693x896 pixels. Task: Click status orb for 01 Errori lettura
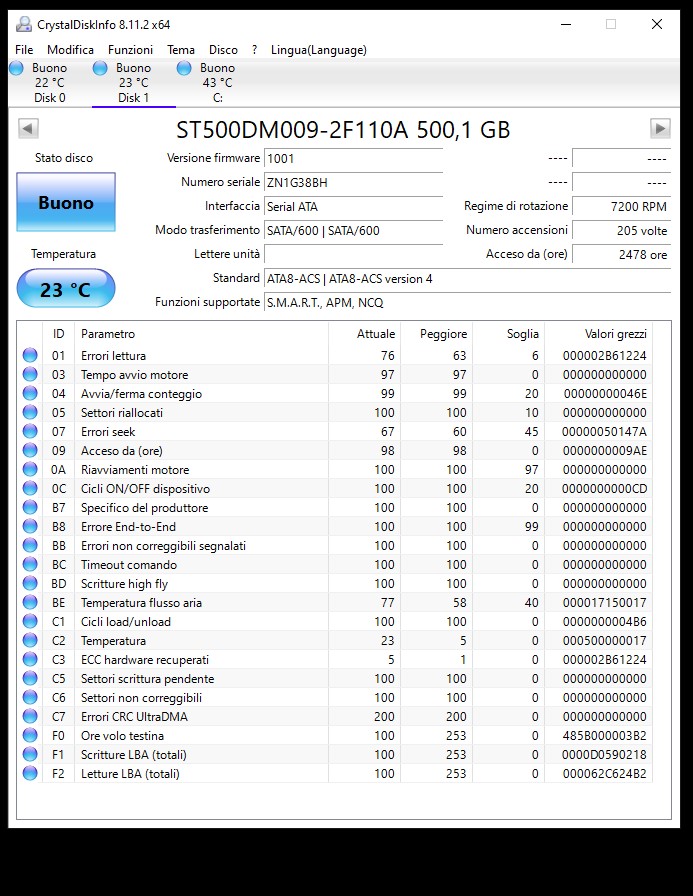tap(30, 355)
